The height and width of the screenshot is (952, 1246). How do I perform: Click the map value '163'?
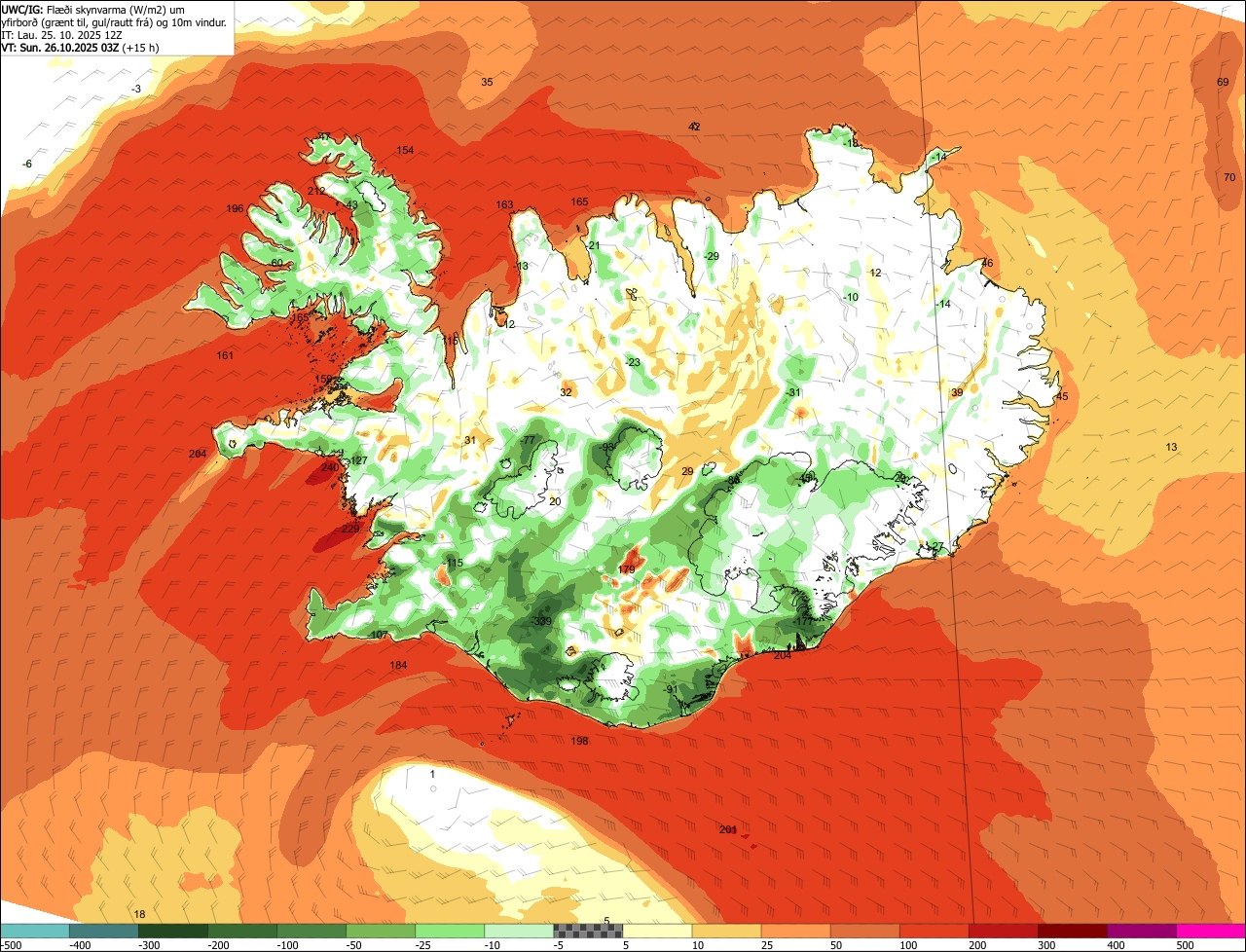click(x=504, y=204)
